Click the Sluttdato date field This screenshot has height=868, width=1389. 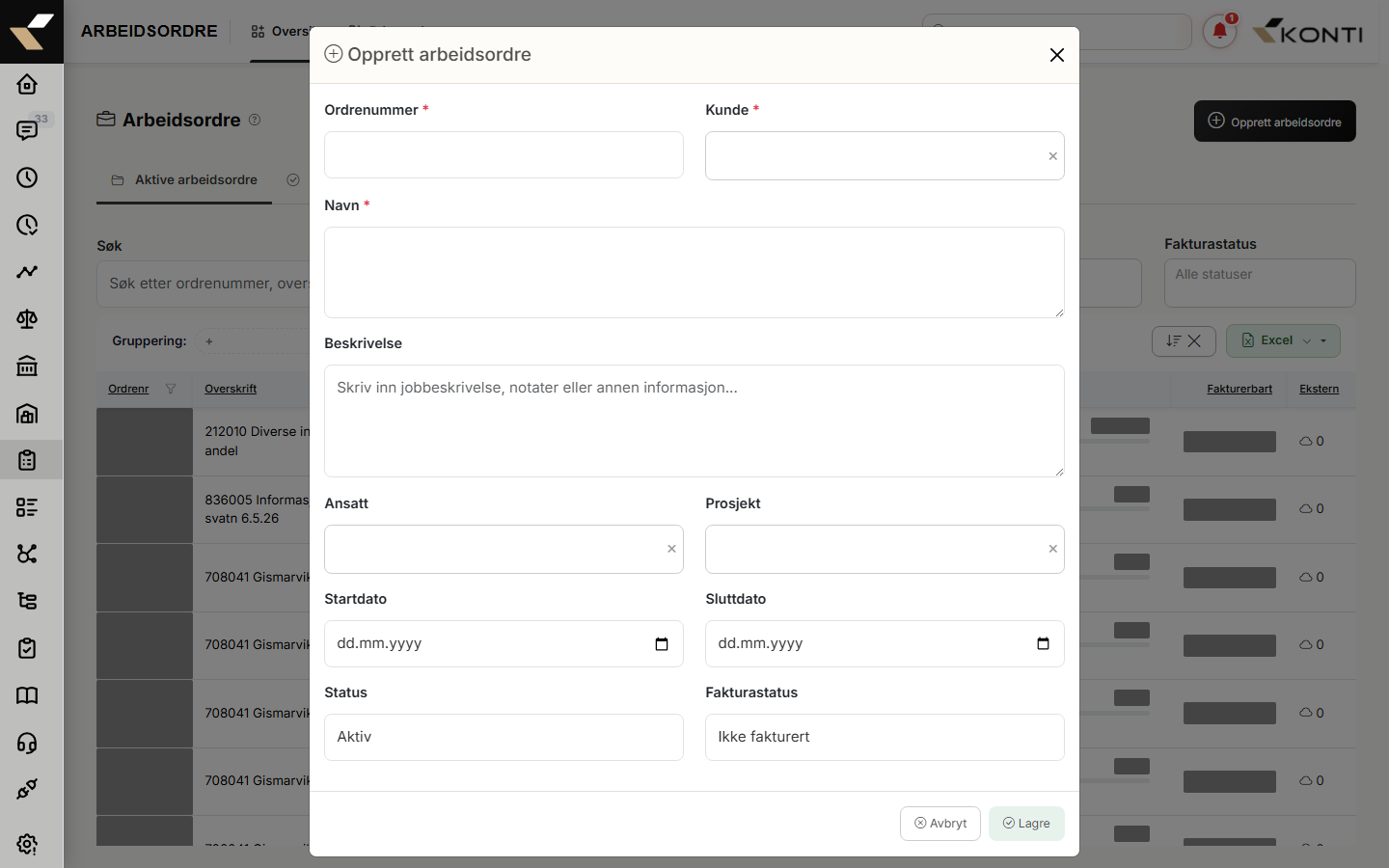pos(885,644)
